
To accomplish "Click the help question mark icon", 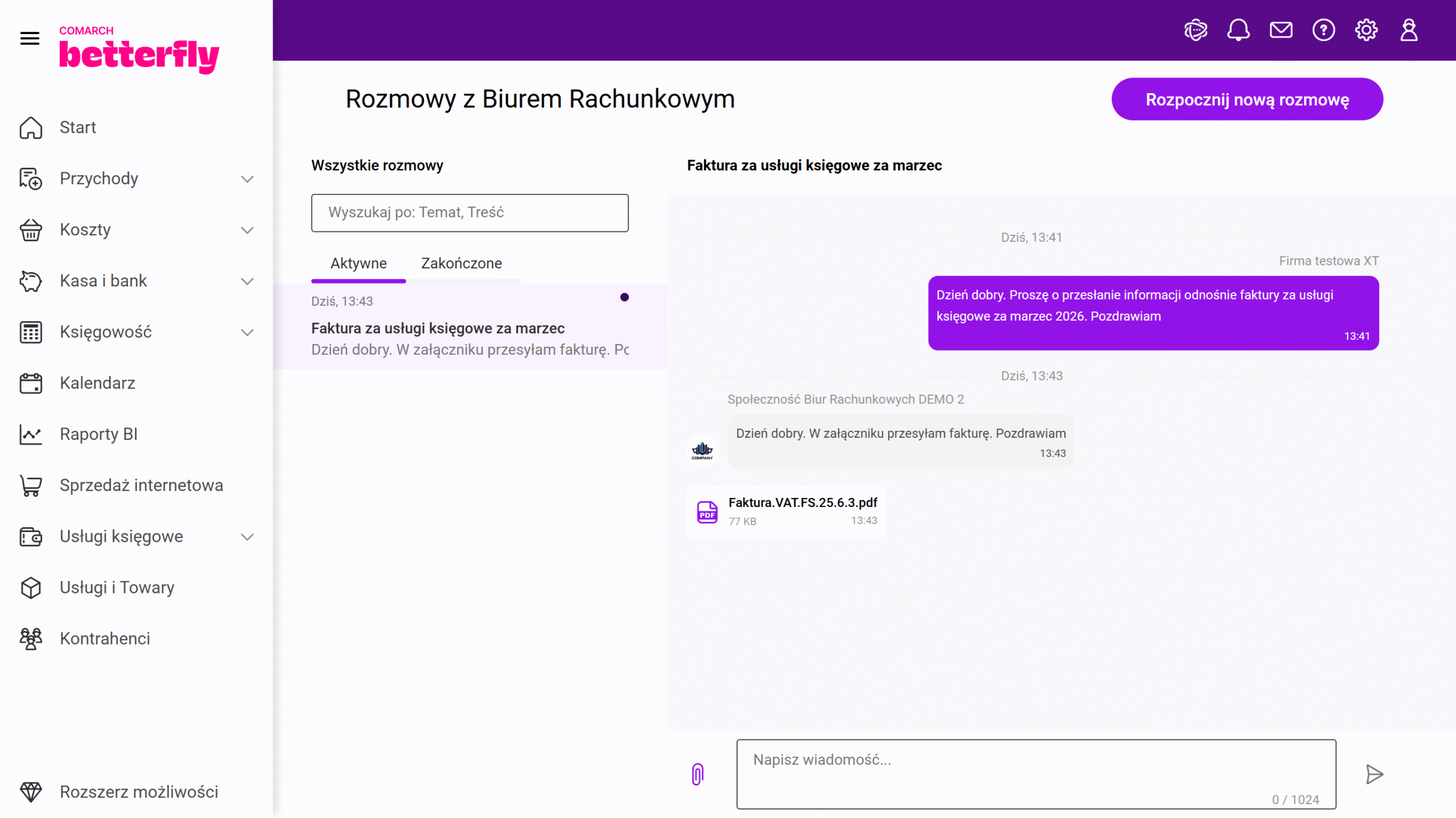I will coord(1323,30).
